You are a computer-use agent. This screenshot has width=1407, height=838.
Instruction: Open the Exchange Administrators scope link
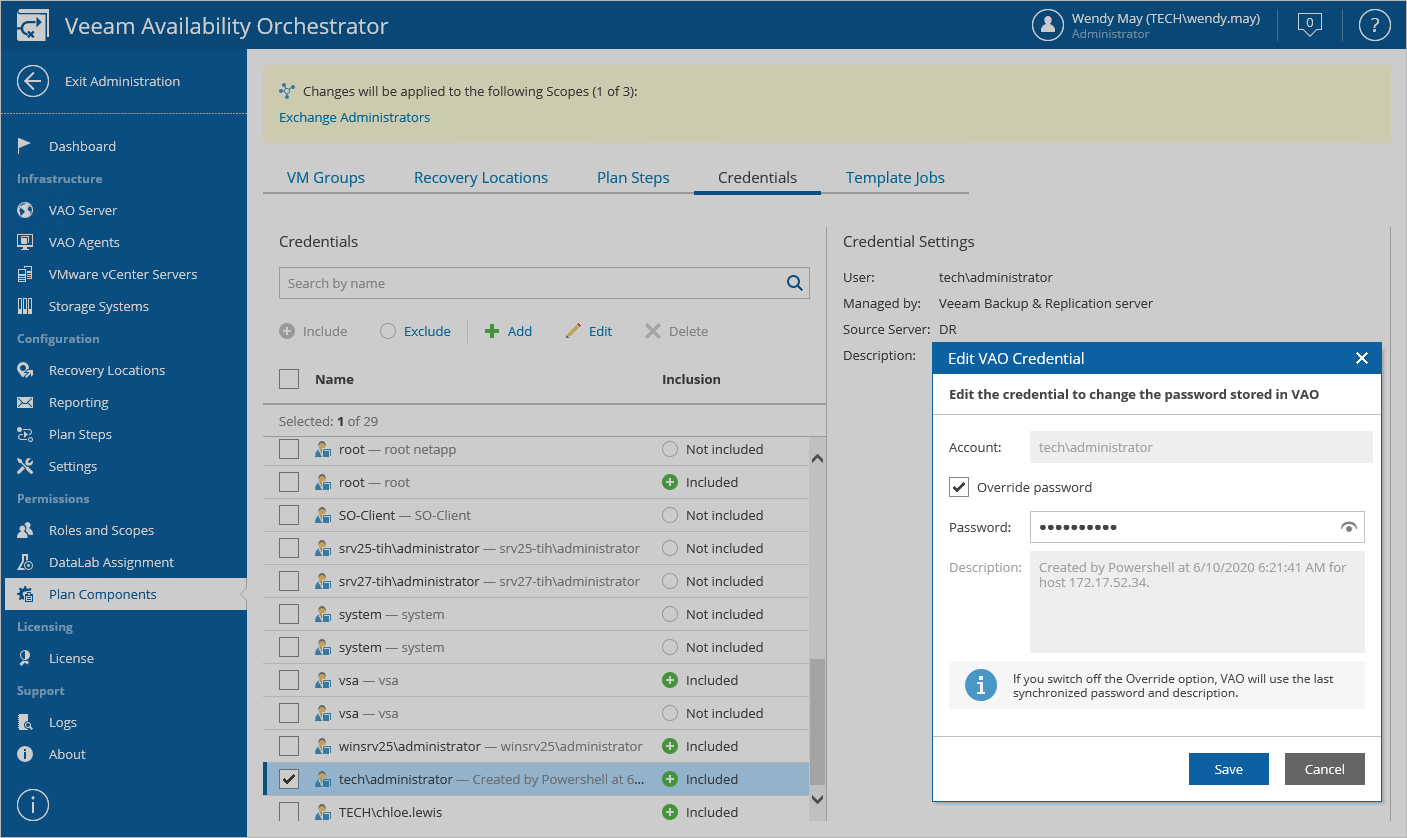point(354,117)
